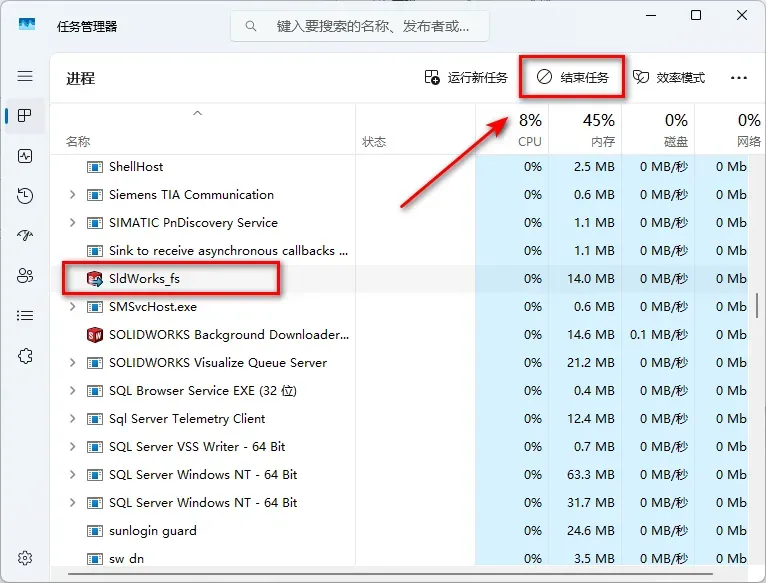Select SOLIDWORKS Background Downloader row text

[x=229, y=335]
